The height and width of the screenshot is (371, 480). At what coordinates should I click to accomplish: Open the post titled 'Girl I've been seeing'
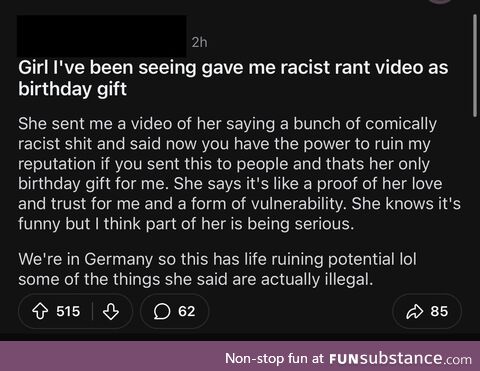click(x=233, y=78)
